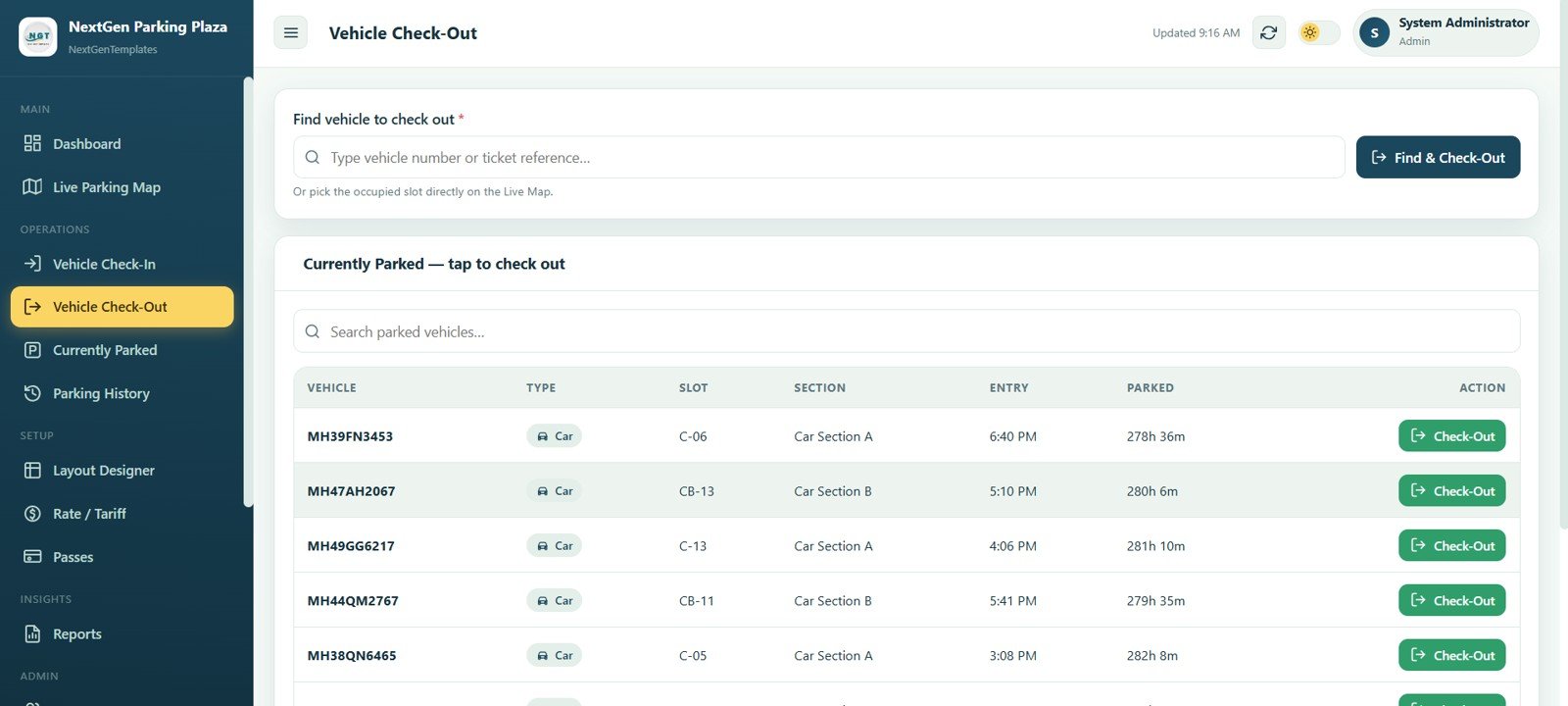Click the Vehicle Check-Out page title
The image size is (1568, 706).
click(403, 33)
